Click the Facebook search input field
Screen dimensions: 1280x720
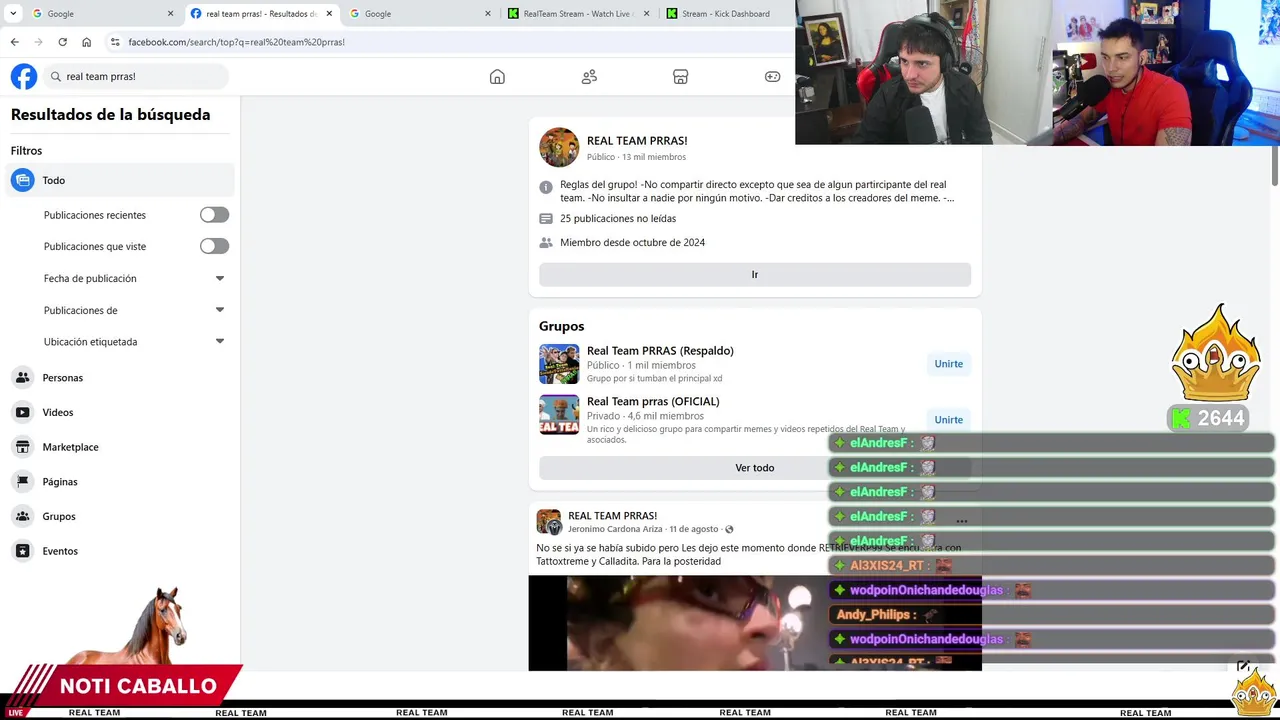[137, 76]
